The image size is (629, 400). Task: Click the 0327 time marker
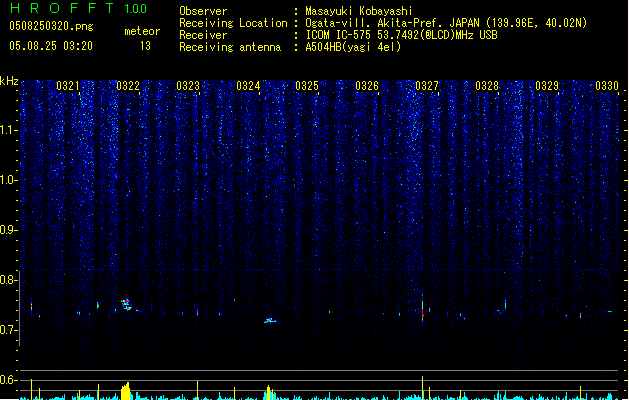427,86
